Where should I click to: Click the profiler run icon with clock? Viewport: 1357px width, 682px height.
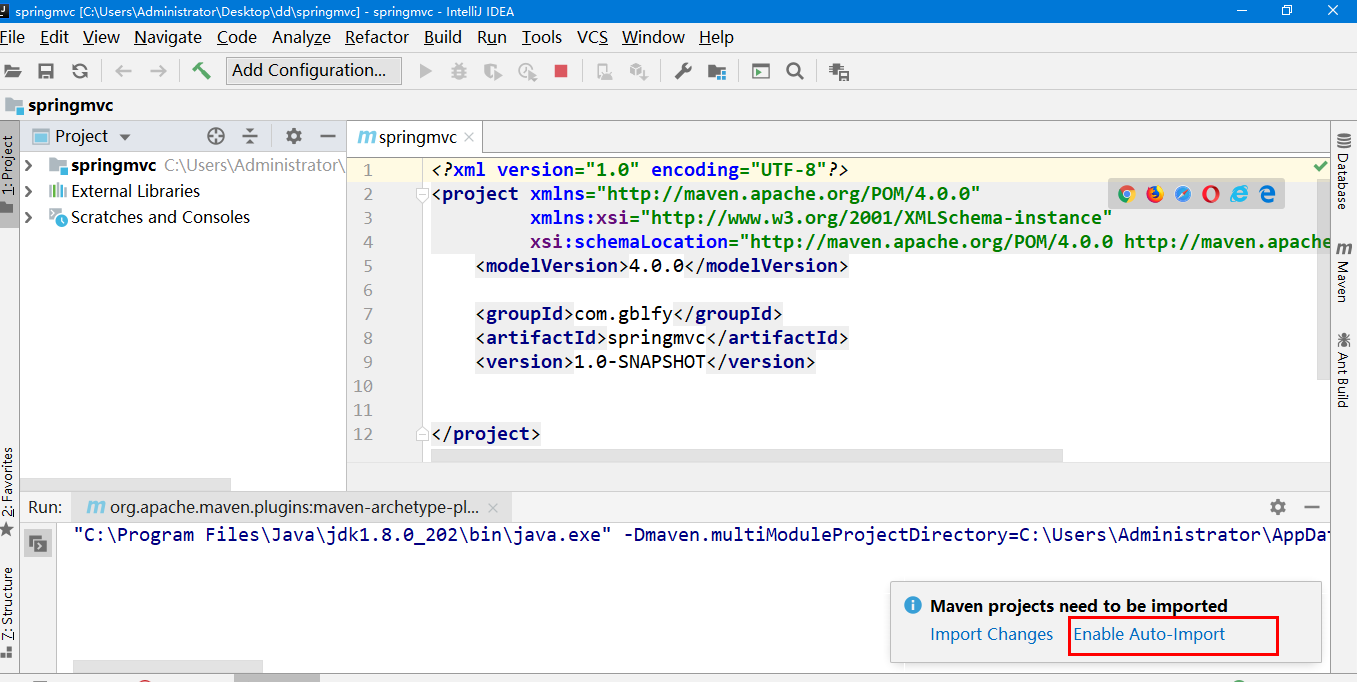(x=527, y=71)
